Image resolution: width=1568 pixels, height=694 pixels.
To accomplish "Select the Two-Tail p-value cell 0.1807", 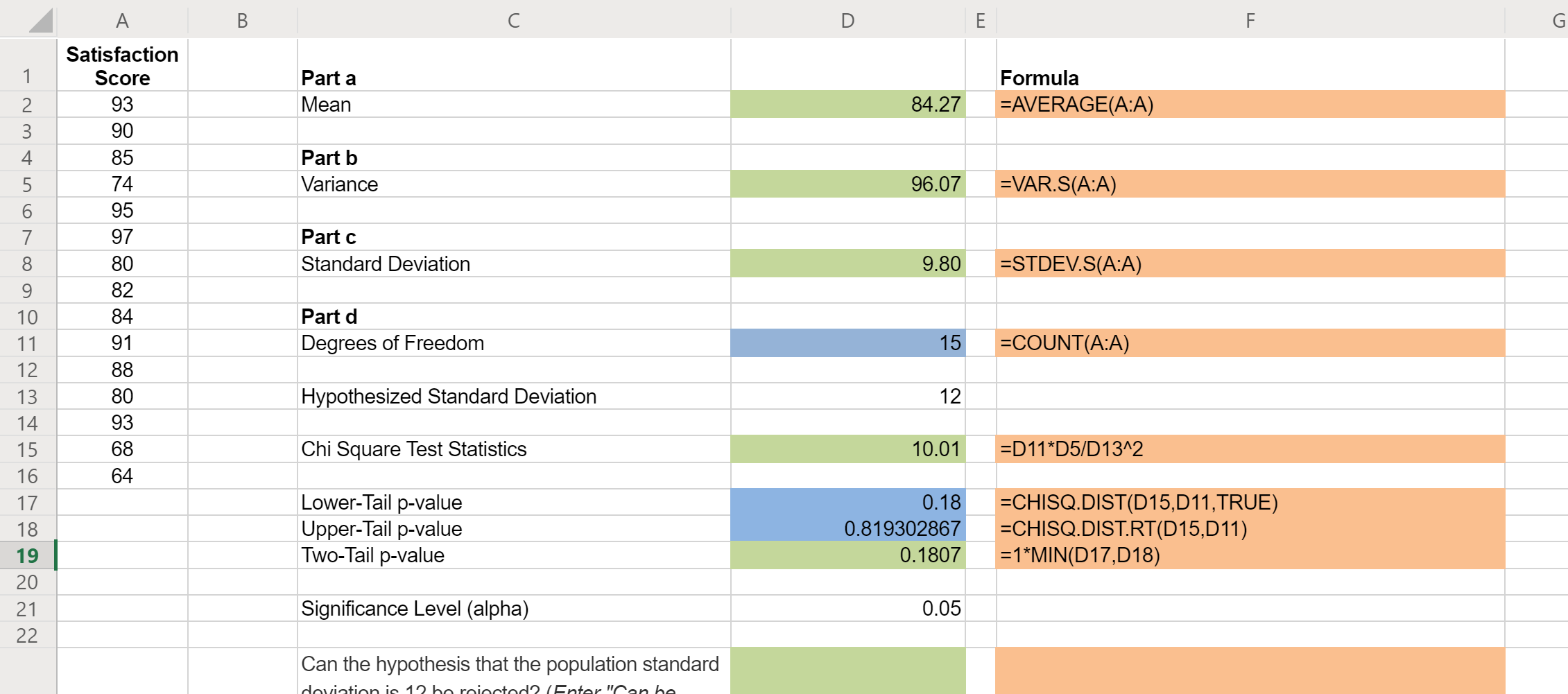I will point(847,555).
